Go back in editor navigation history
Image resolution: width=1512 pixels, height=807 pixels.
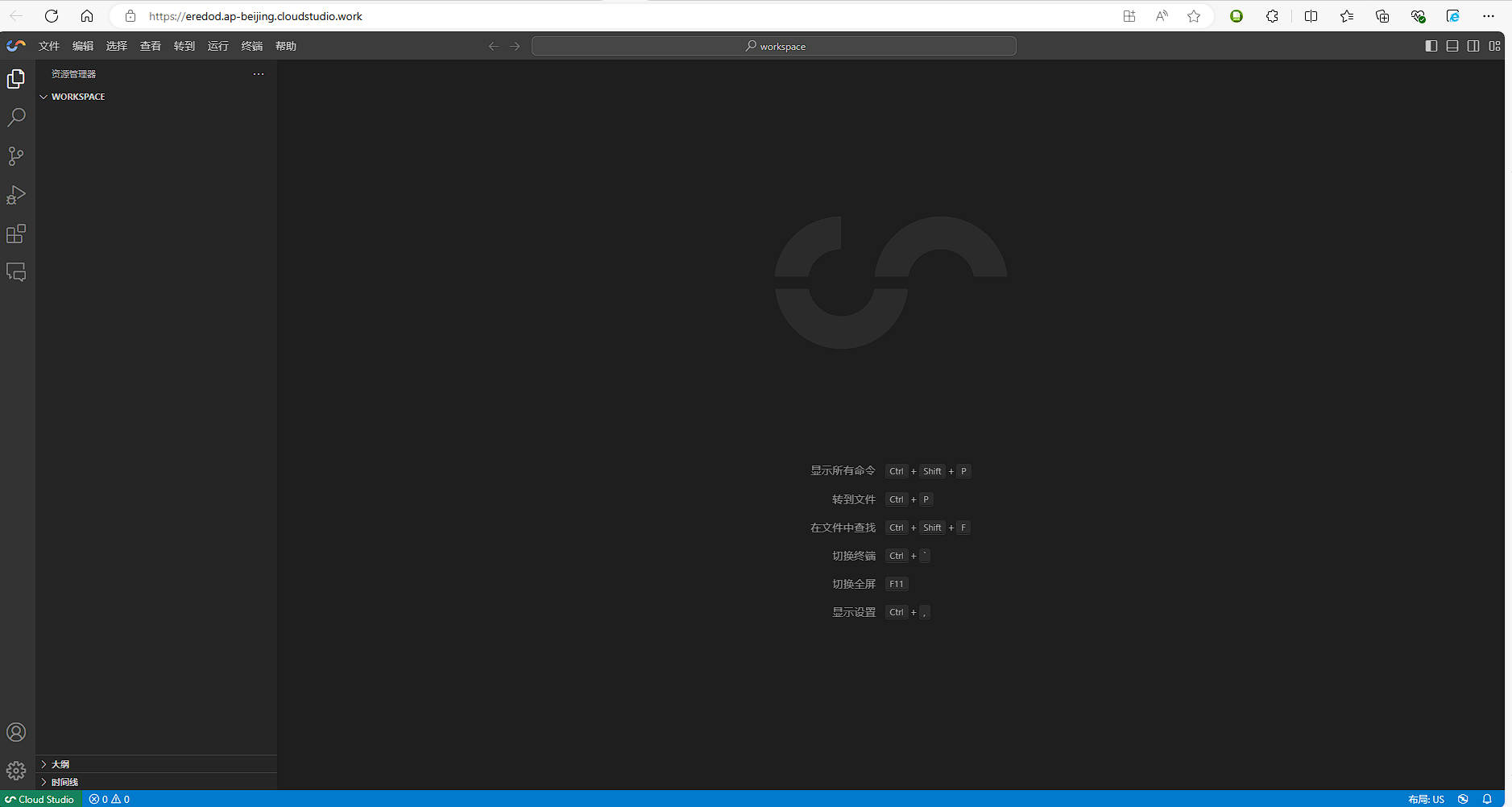[494, 46]
